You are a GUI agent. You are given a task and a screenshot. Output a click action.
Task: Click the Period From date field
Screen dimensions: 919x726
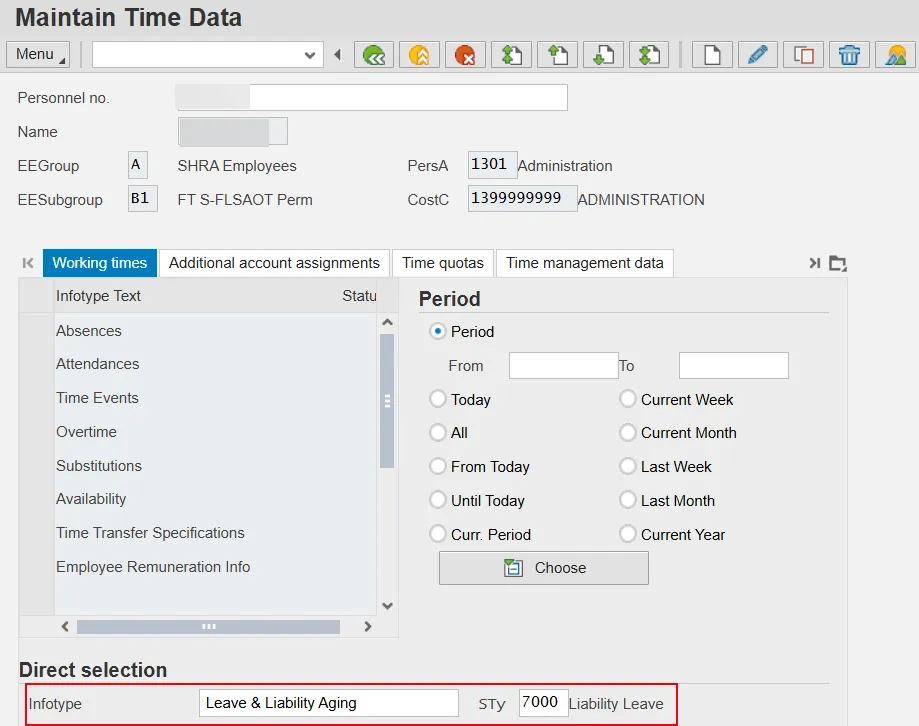(563, 366)
